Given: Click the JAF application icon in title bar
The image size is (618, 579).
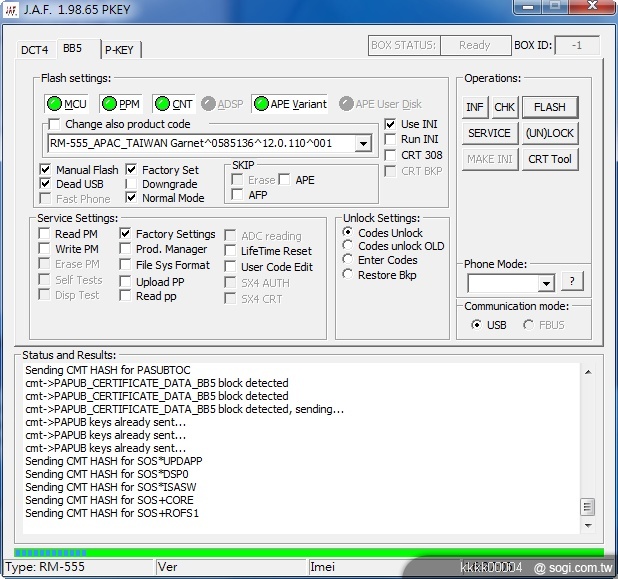Looking at the screenshot, I should 11,9.
